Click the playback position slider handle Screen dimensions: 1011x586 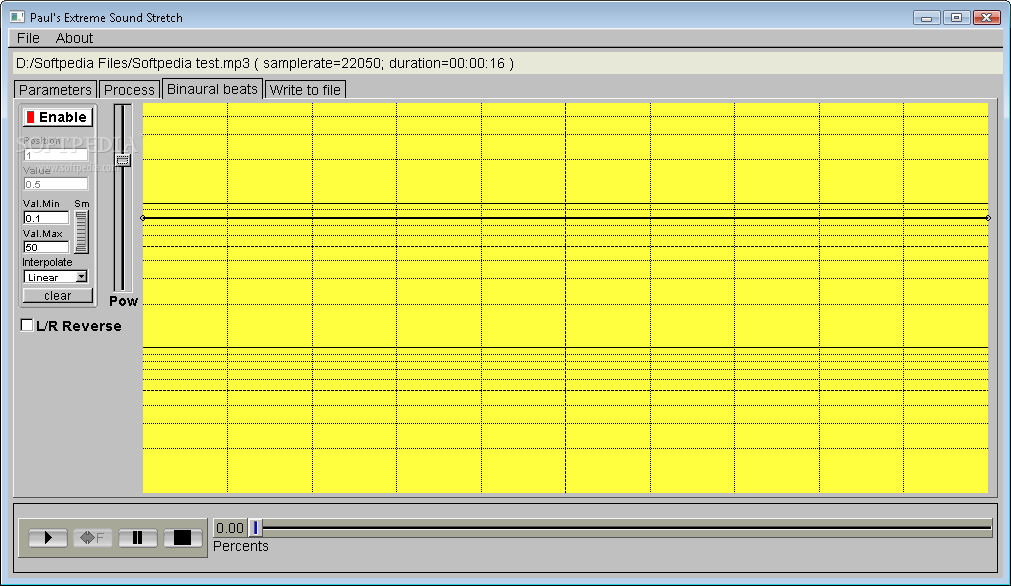(256, 528)
